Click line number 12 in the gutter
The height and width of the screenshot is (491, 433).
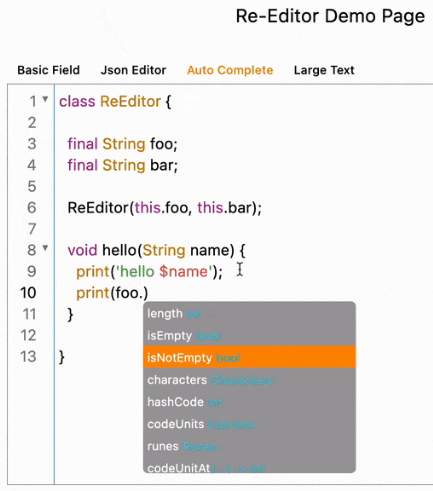click(x=28, y=335)
